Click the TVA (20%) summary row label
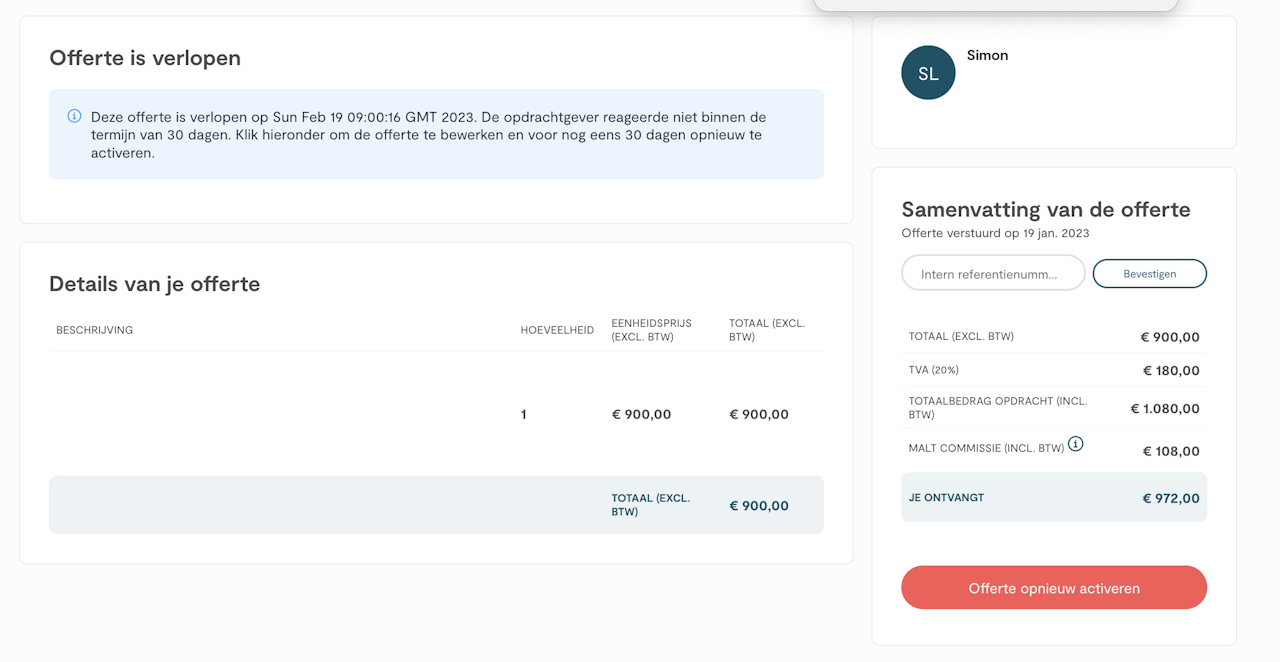1280x662 pixels. coord(933,370)
